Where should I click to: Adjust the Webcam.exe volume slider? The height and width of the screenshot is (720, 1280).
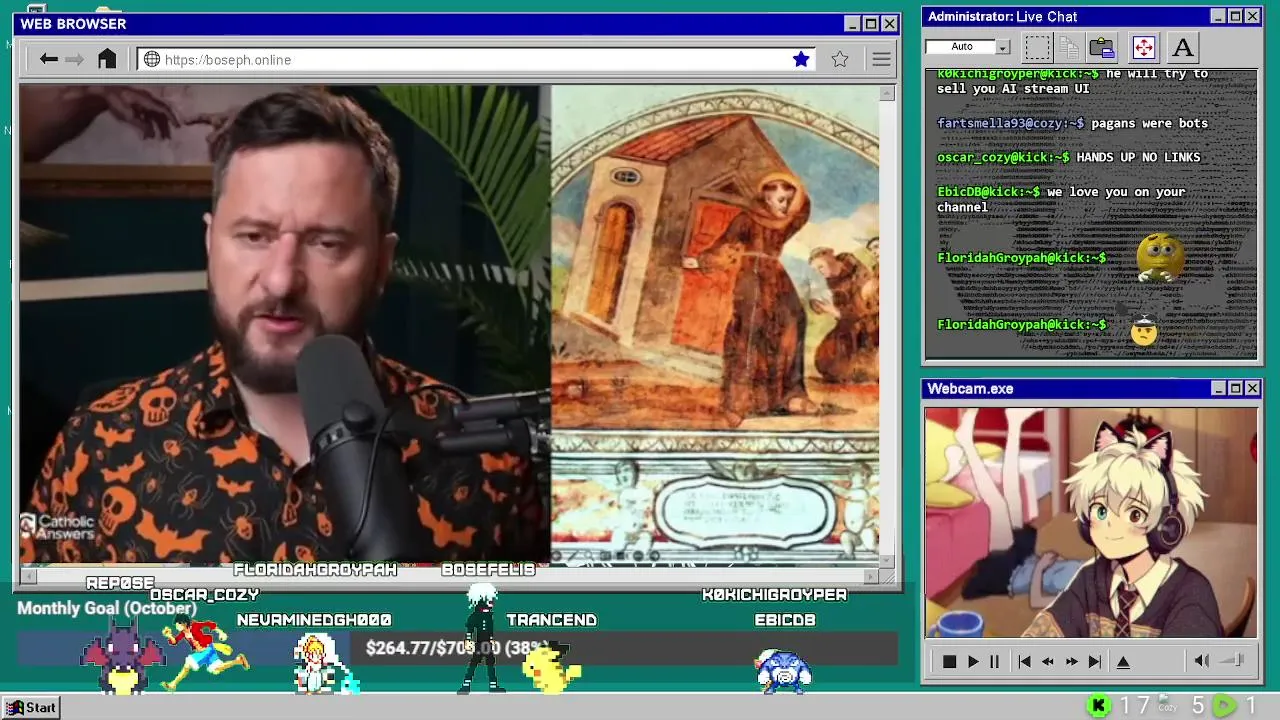pyautogui.click(x=1233, y=660)
